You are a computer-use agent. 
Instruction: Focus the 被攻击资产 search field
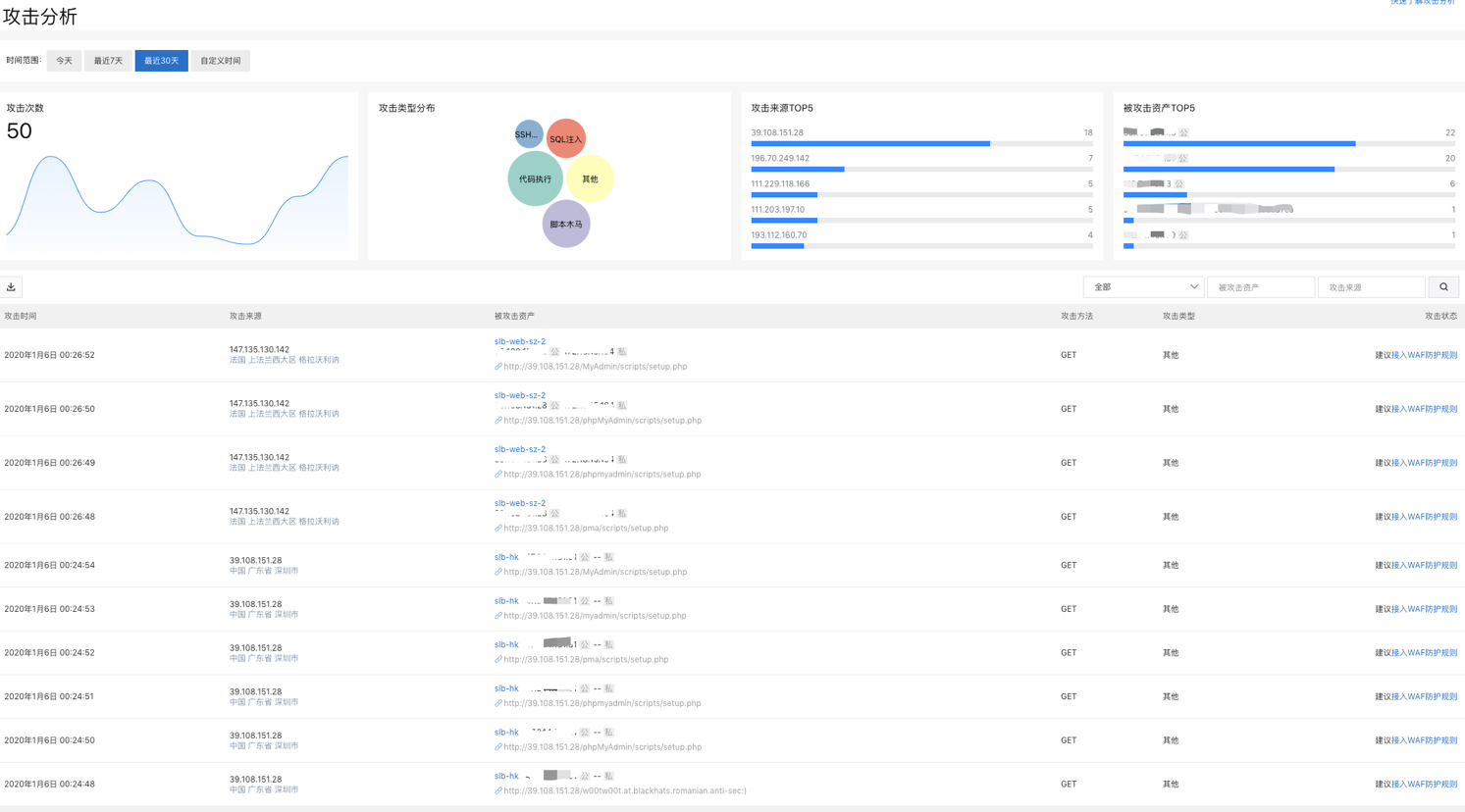[x=1260, y=287]
